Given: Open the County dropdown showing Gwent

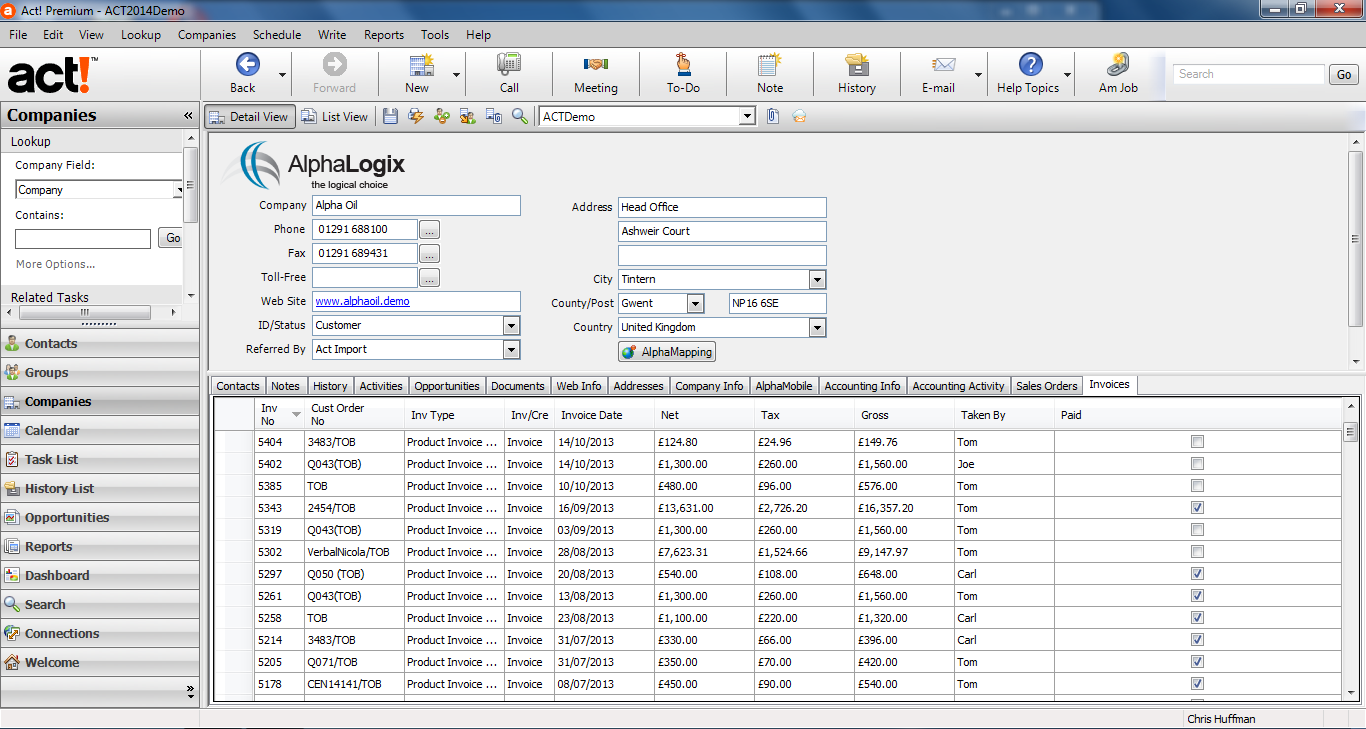Looking at the screenshot, I should coord(695,303).
